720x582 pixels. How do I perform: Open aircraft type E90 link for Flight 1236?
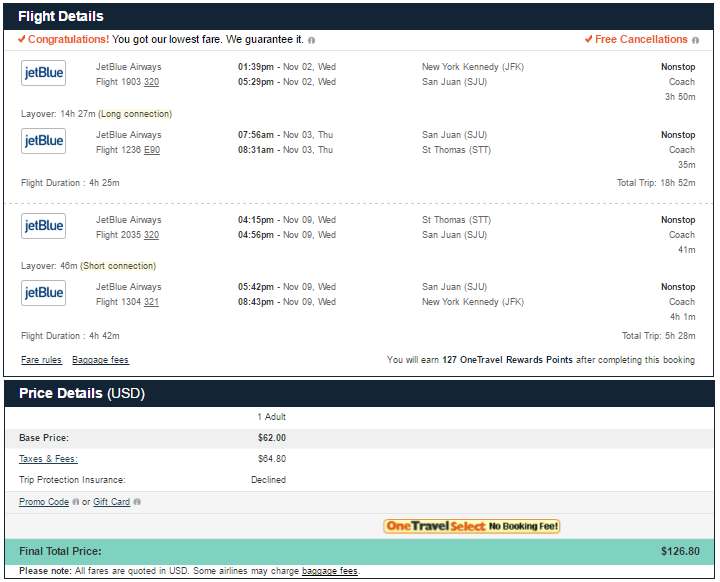click(x=152, y=150)
